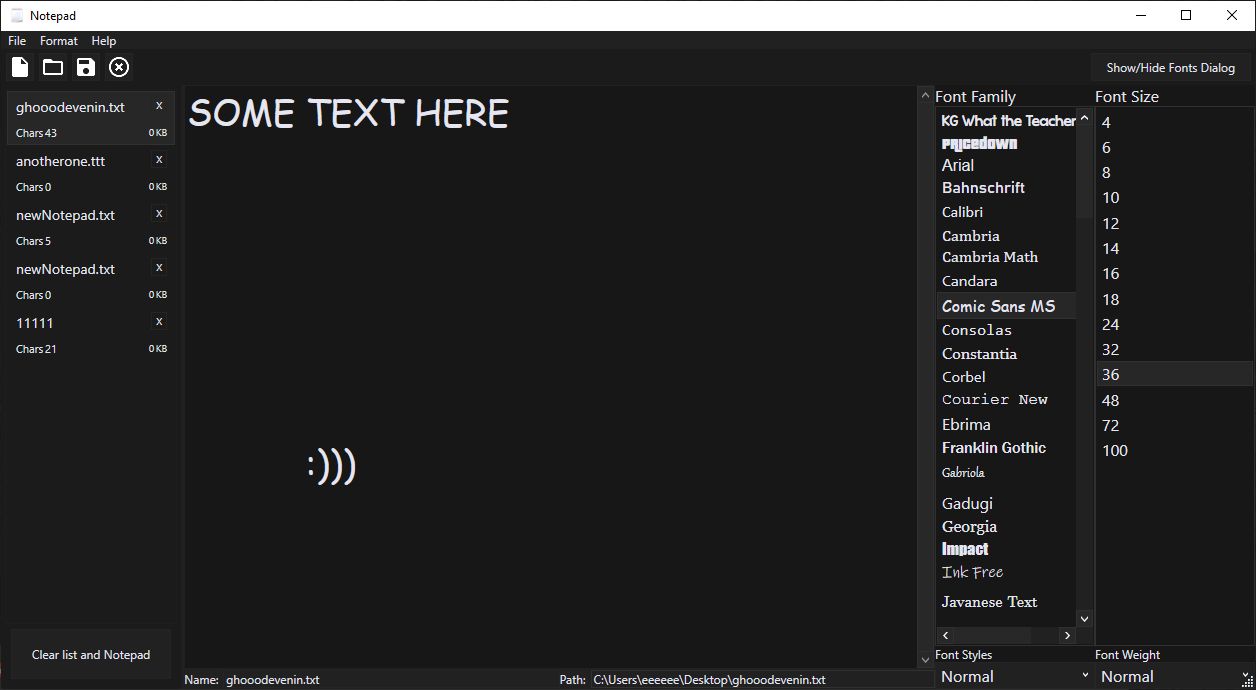Choose the Corbel font family

coord(1006,377)
